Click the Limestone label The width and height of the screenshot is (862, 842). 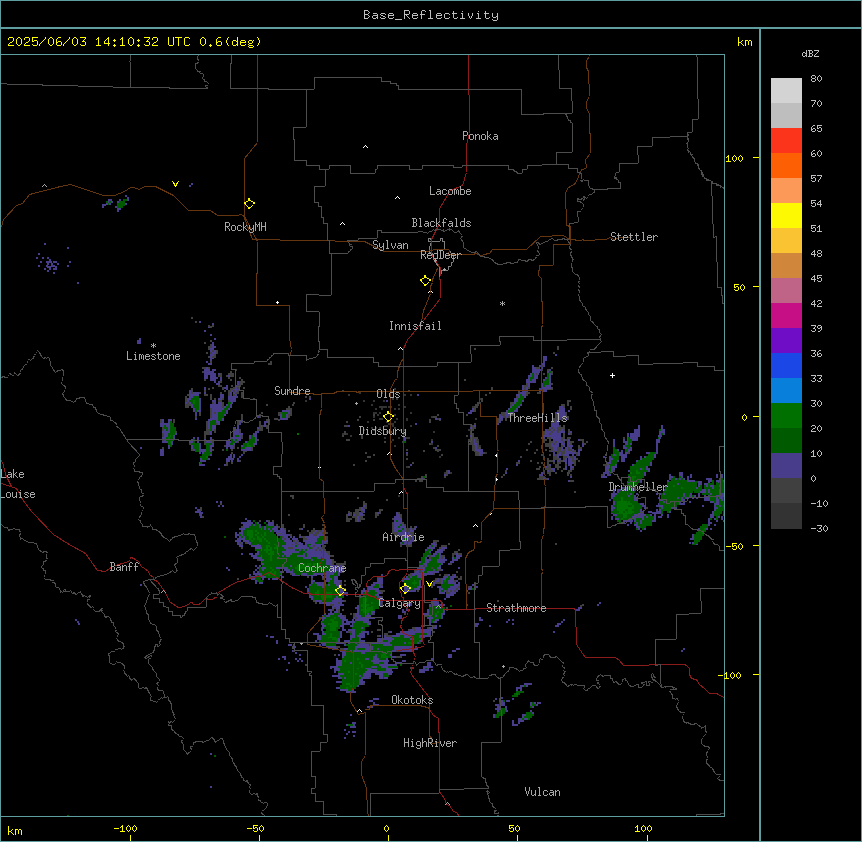[153, 356]
